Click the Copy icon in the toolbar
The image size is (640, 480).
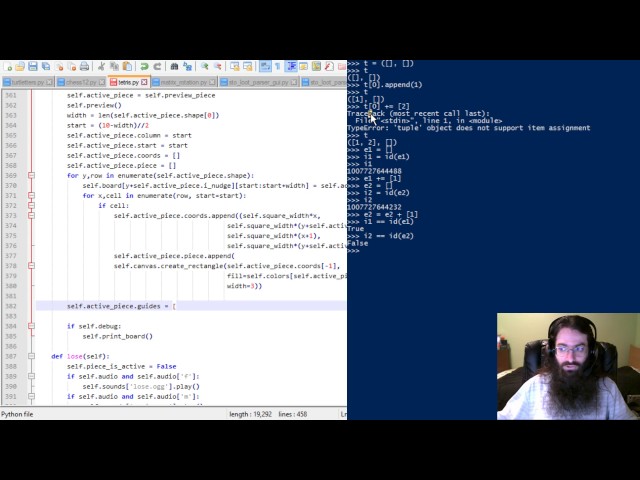coord(114,67)
